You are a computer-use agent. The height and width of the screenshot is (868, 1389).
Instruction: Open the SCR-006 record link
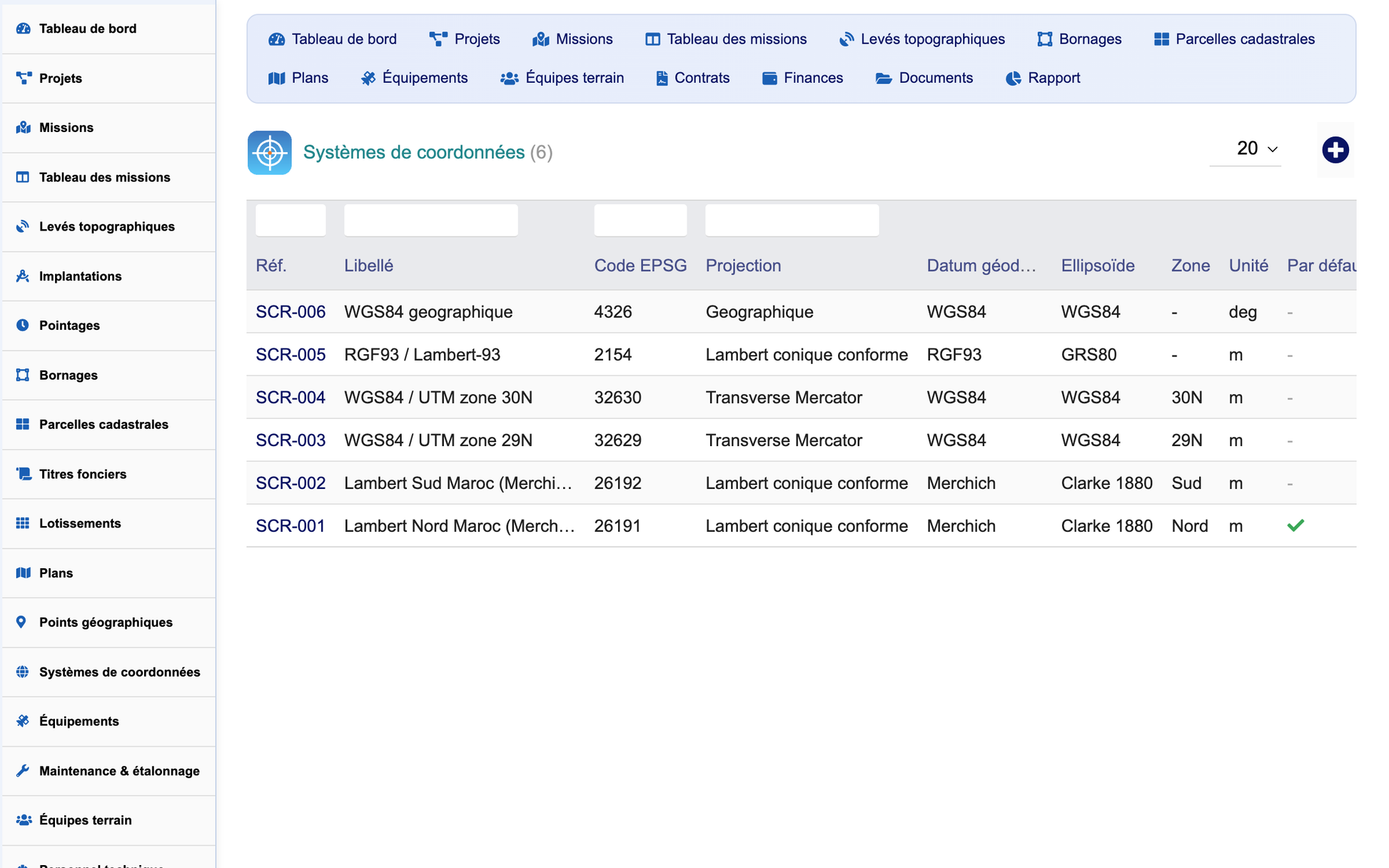coord(291,312)
